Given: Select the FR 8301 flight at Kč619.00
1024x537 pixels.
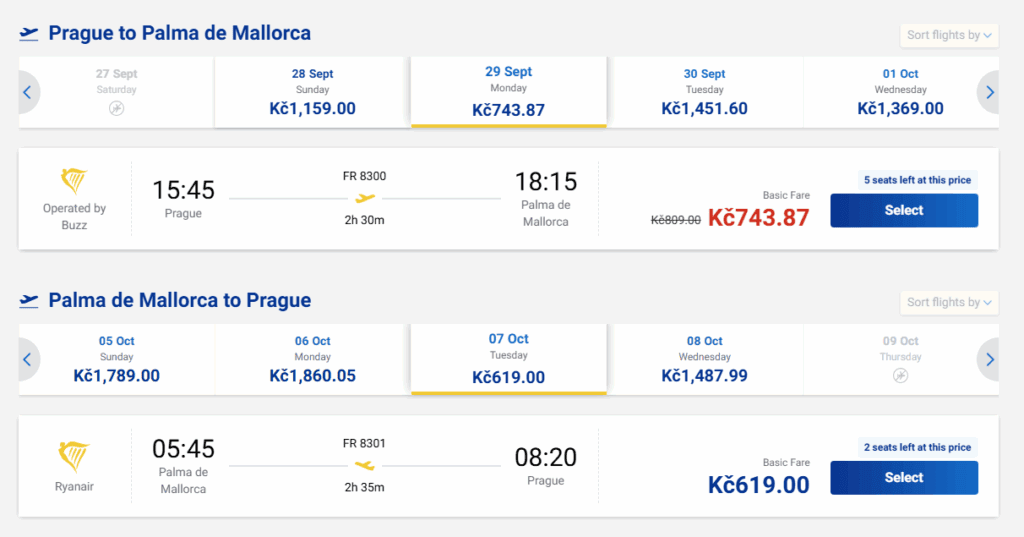Looking at the screenshot, I should click(903, 477).
